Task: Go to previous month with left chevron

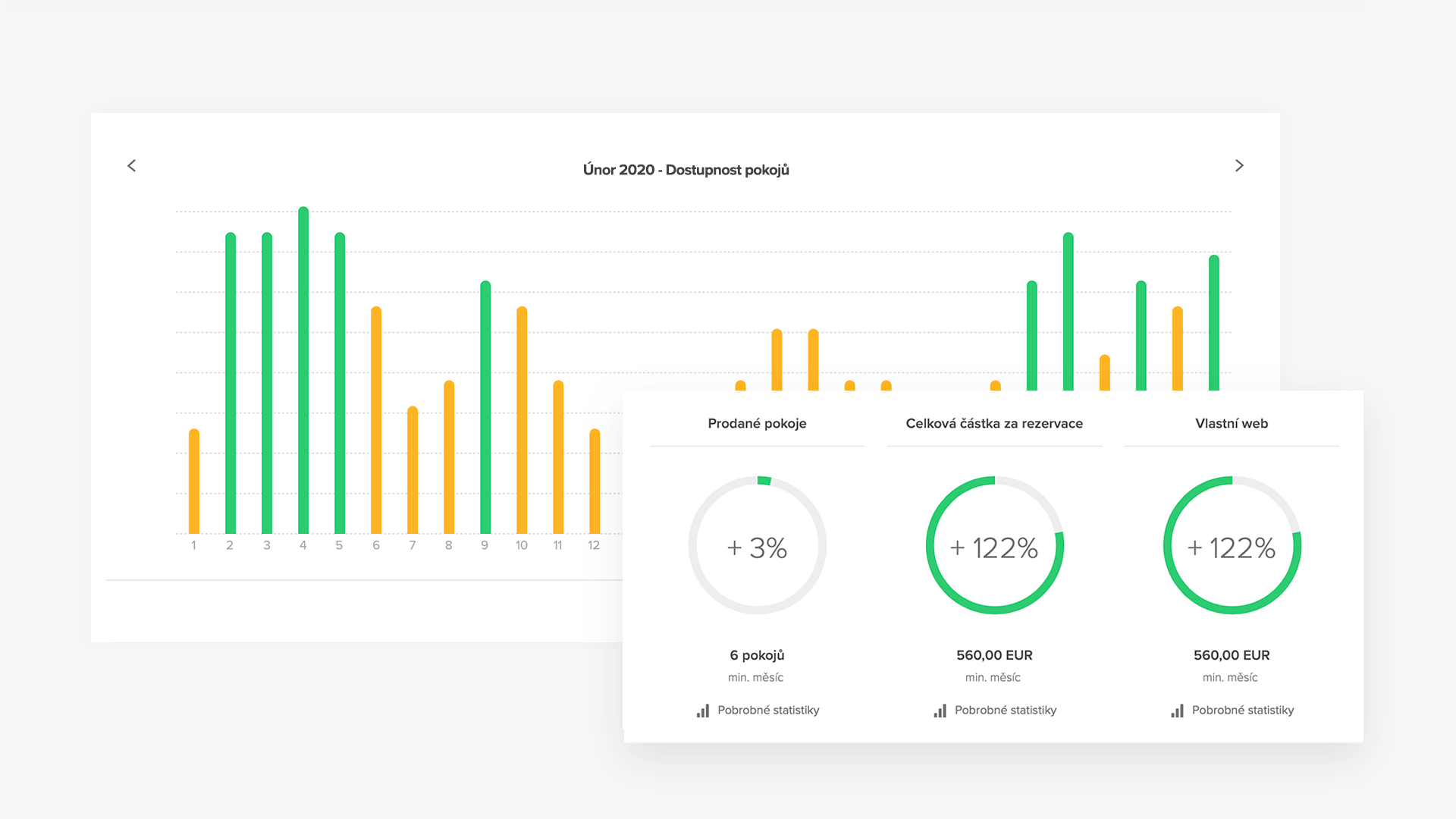Action: click(x=132, y=165)
